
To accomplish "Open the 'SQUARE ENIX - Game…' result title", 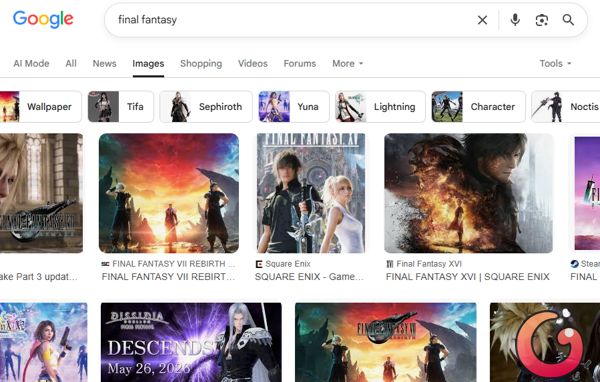I will point(309,277).
